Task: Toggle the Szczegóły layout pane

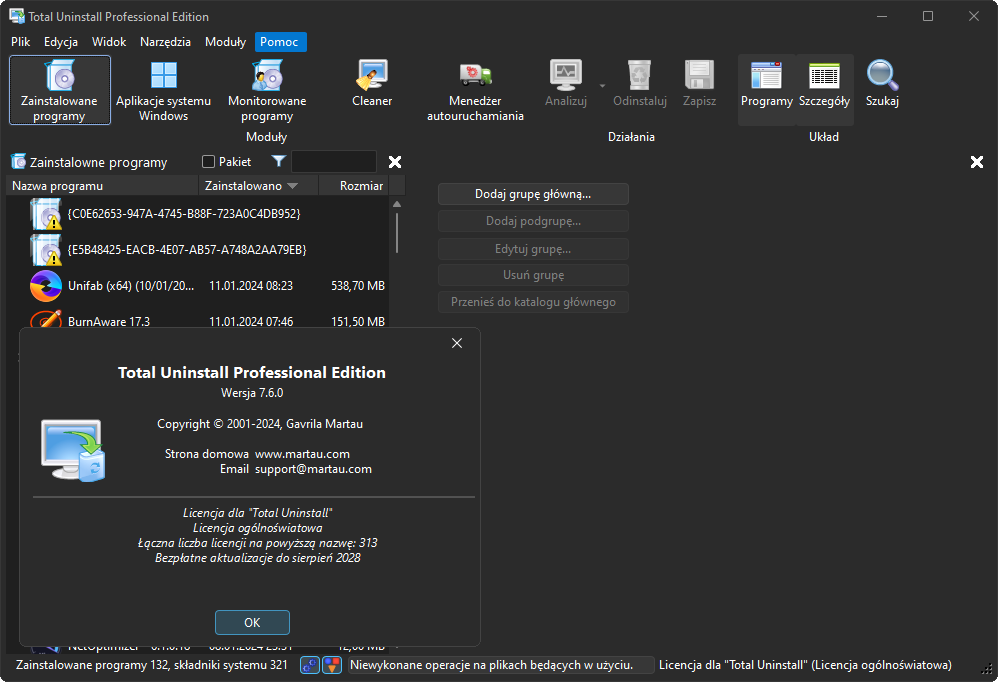Action: click(824, 90)
